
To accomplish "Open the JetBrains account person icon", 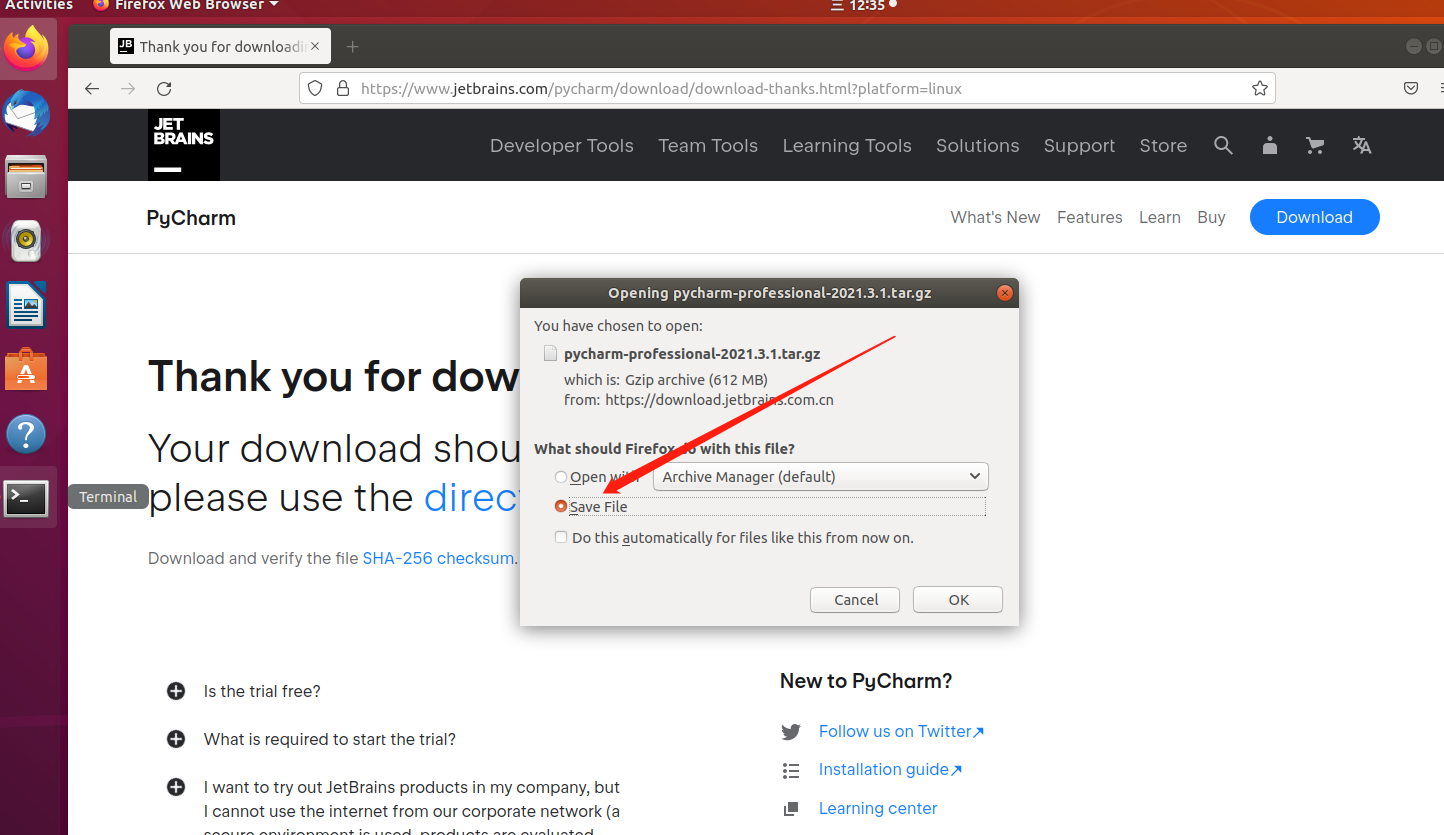I will tap(1270, 145).
